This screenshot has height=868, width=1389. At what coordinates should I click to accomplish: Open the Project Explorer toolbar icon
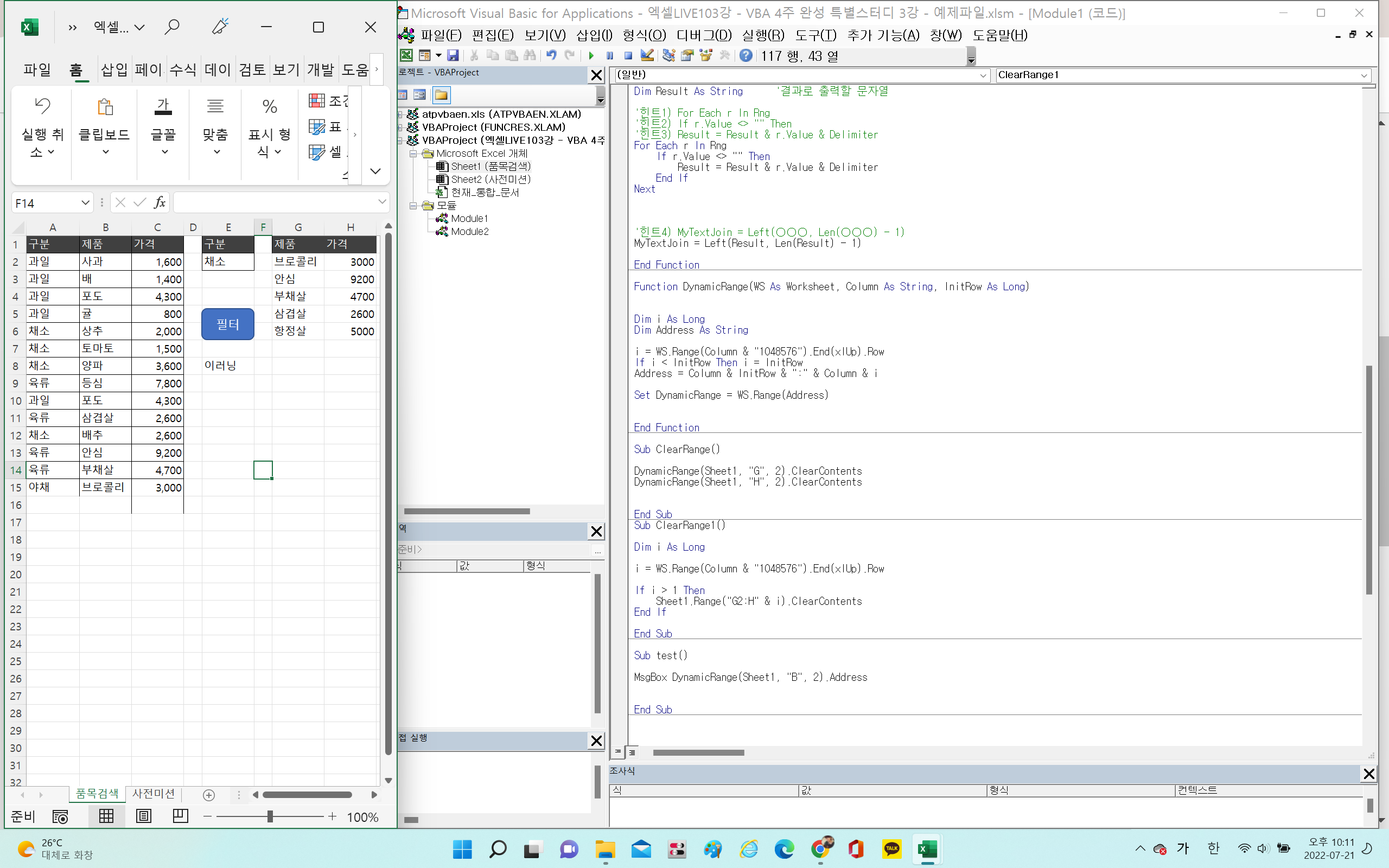tap(668, 56)
